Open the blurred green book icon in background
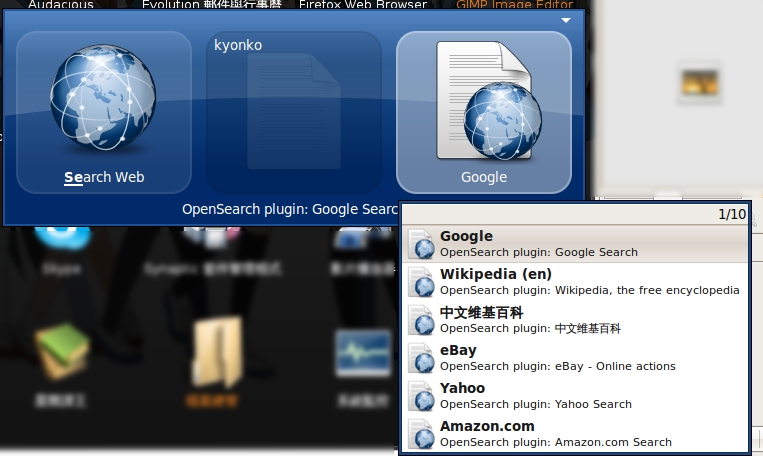This screenshot has width=763, height=456. (x=61, y=351)
